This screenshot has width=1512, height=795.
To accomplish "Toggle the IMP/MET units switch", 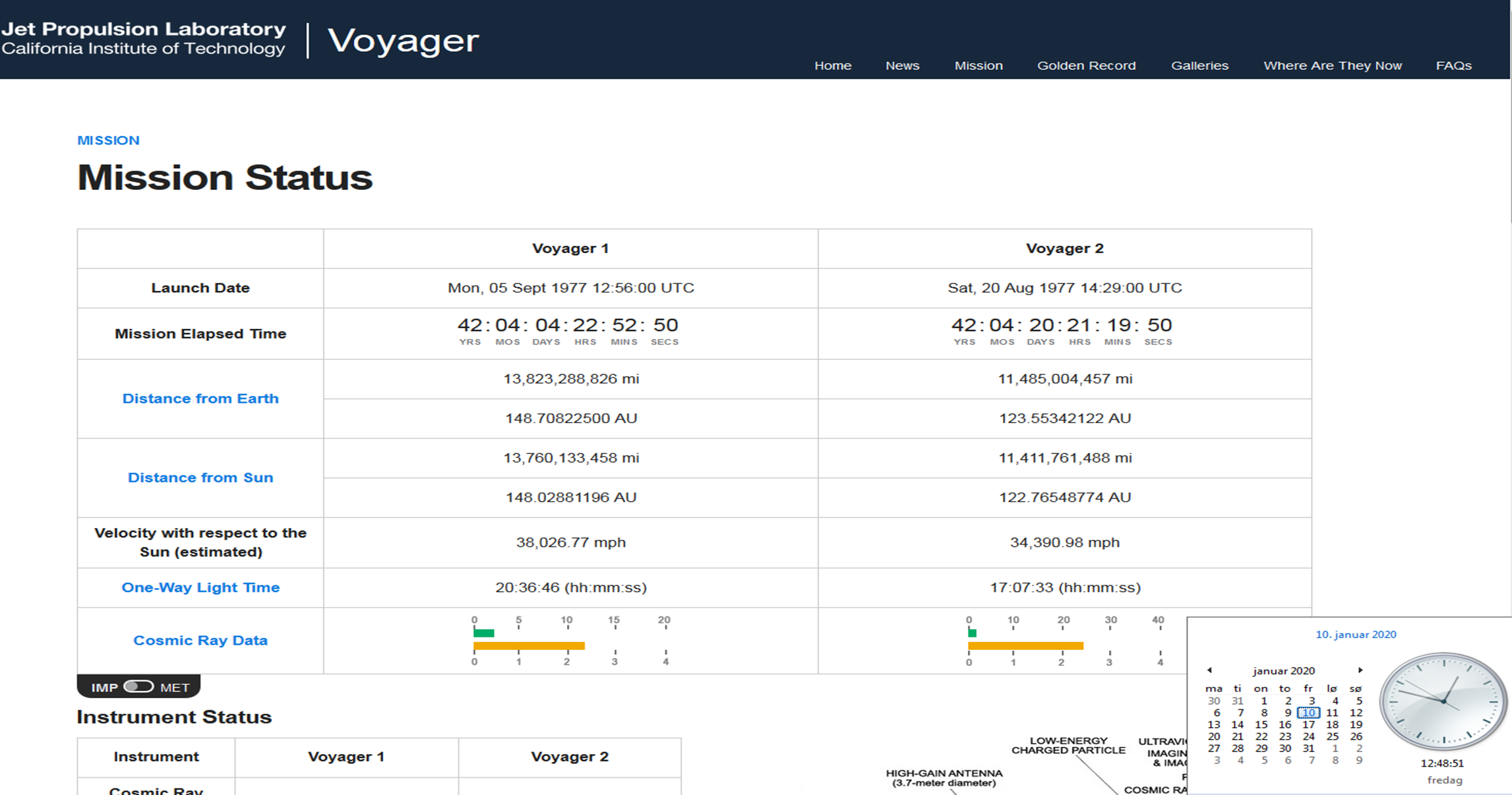I will coord(138,687).
